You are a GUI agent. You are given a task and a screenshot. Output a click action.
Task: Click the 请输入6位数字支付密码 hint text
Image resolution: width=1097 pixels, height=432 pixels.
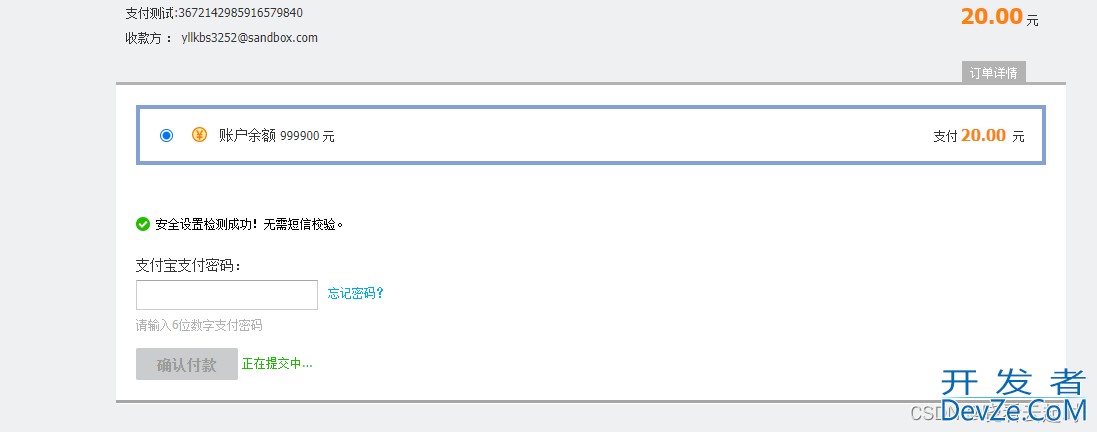[199, 326]
